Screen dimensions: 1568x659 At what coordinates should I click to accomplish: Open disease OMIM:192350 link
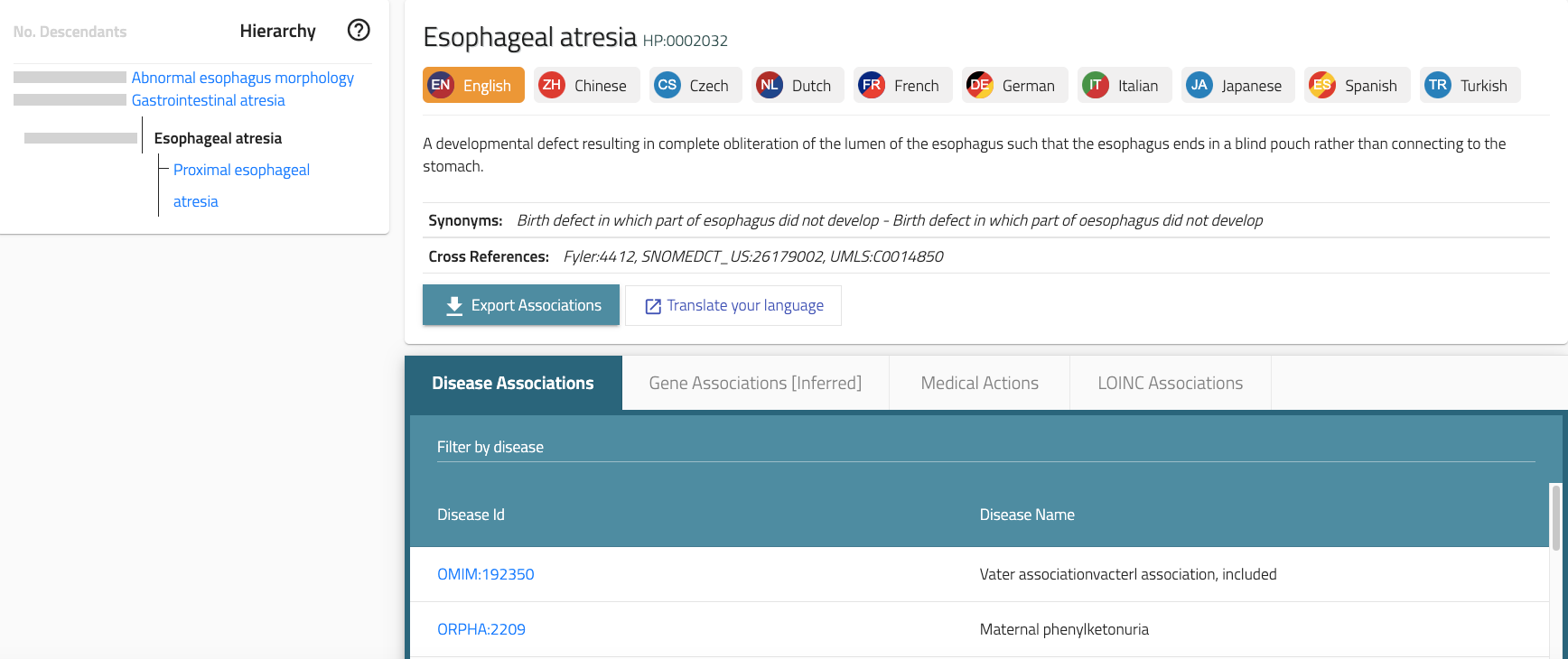(486, 574)
